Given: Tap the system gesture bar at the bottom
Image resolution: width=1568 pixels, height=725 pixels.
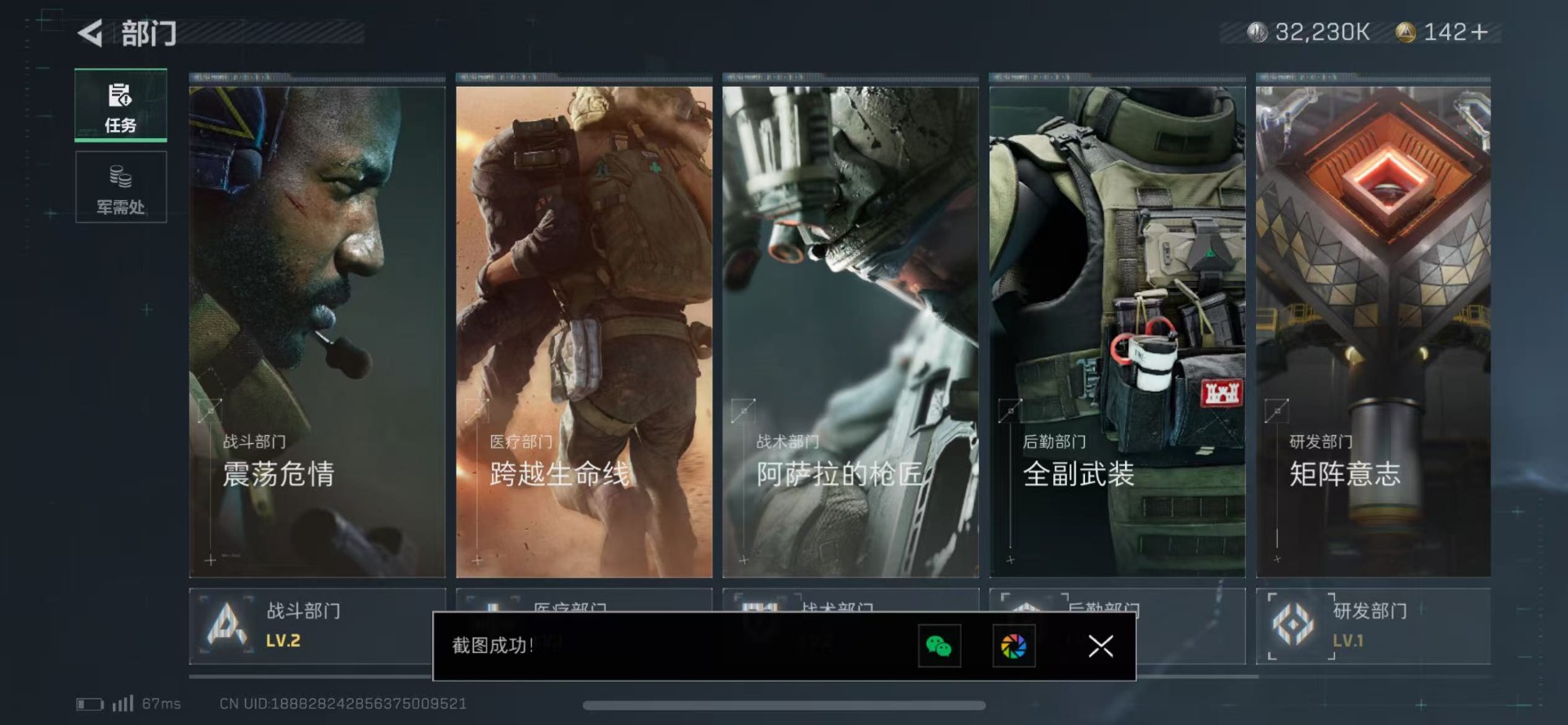Looking at the screenshot, I should [x=784, y=705].
